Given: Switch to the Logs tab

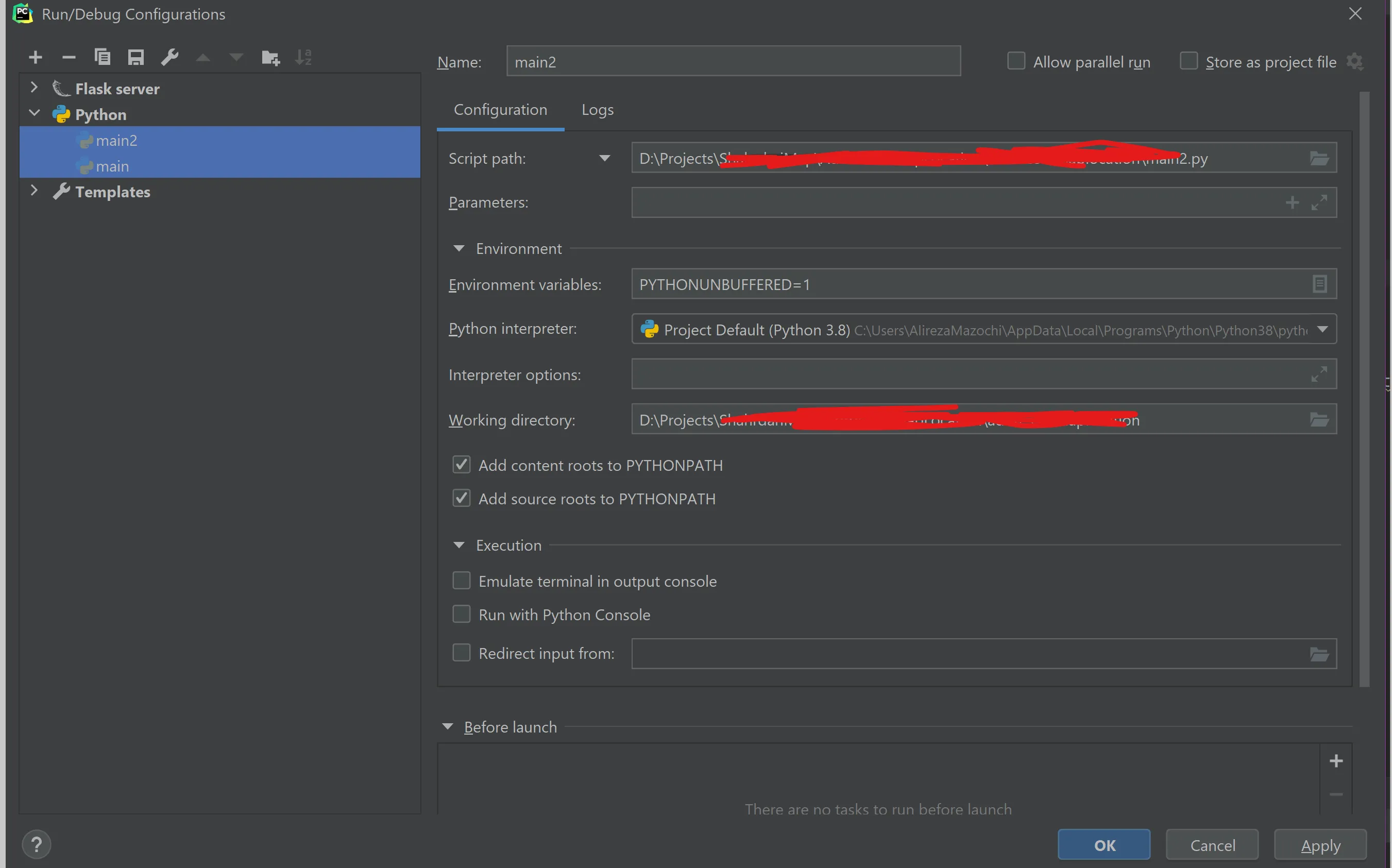Looking at the screenshot, I should coord(597,110).
